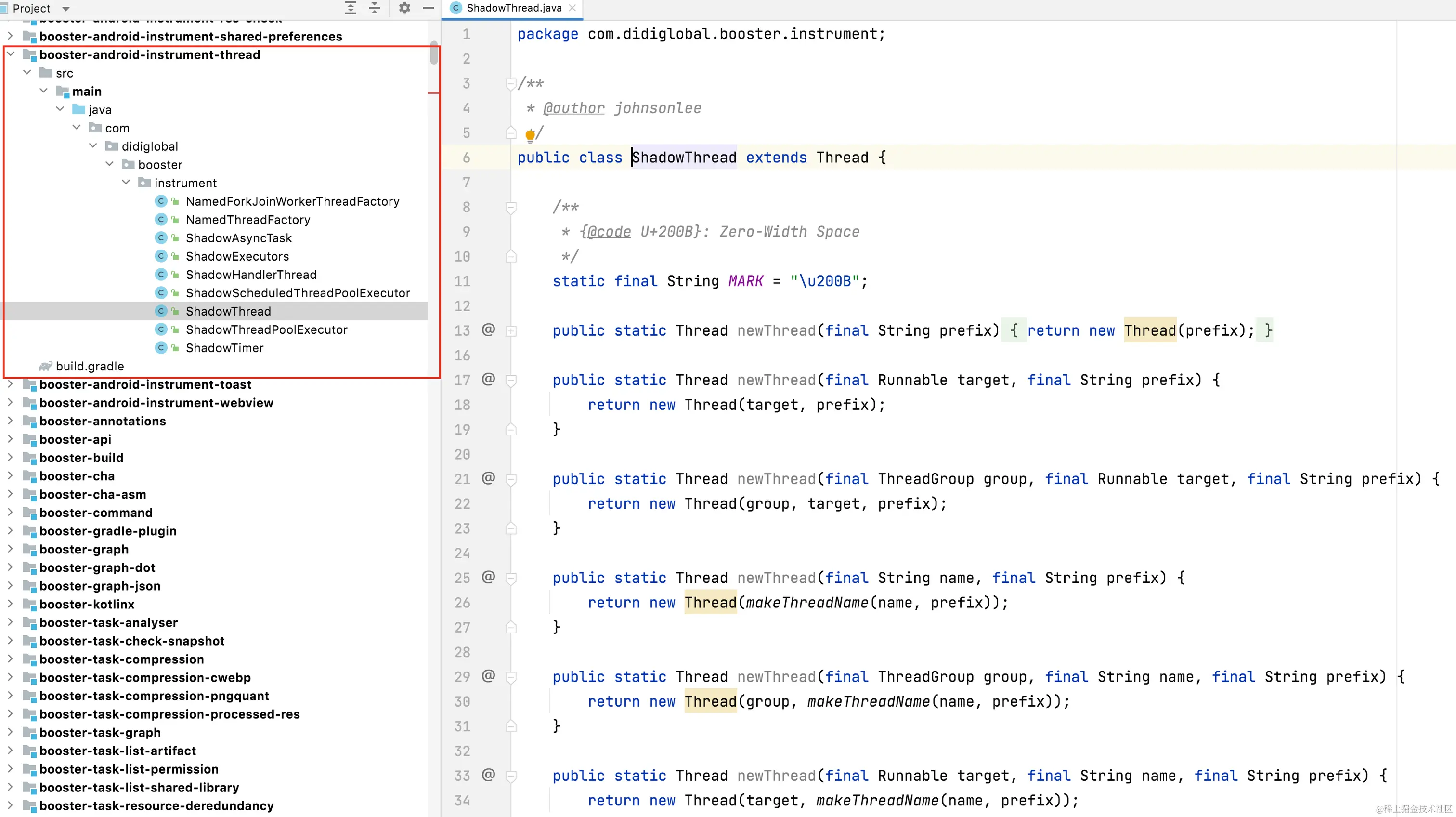Click the @ gutter annotation on line 13
1456x817 pixels.
(488, 329)
